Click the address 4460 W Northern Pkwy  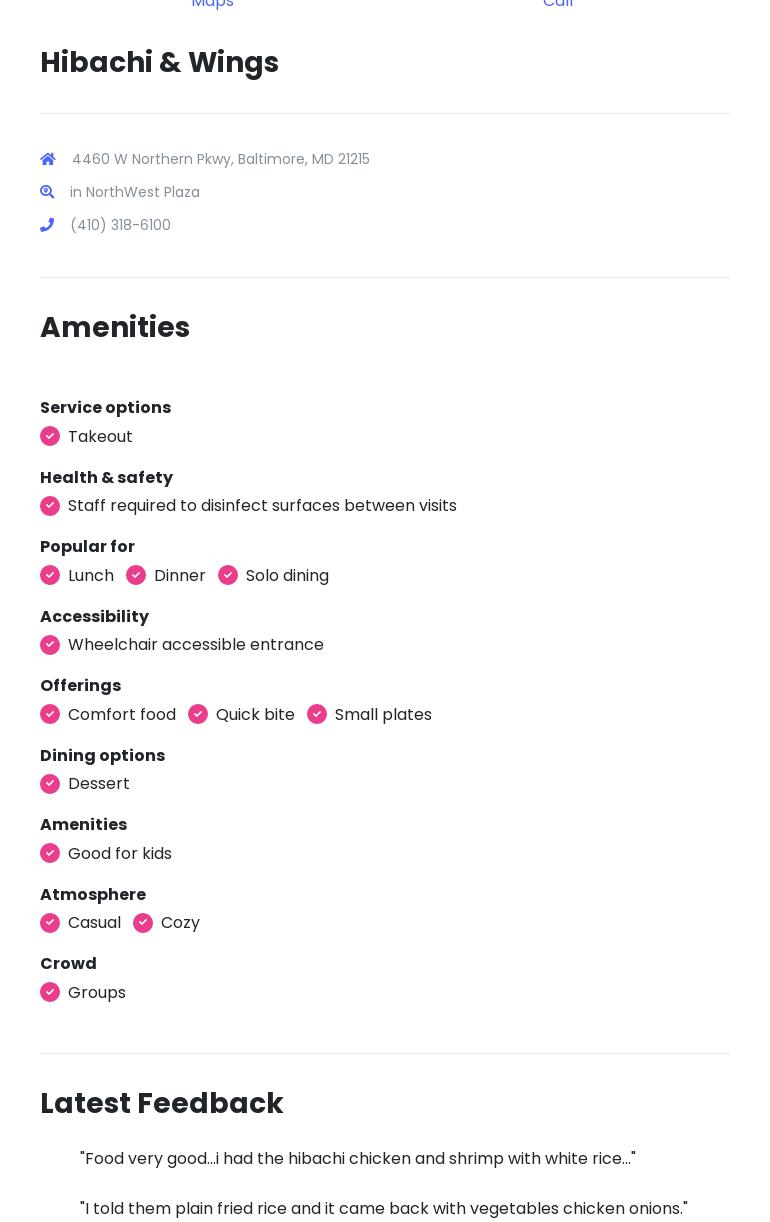220,159
